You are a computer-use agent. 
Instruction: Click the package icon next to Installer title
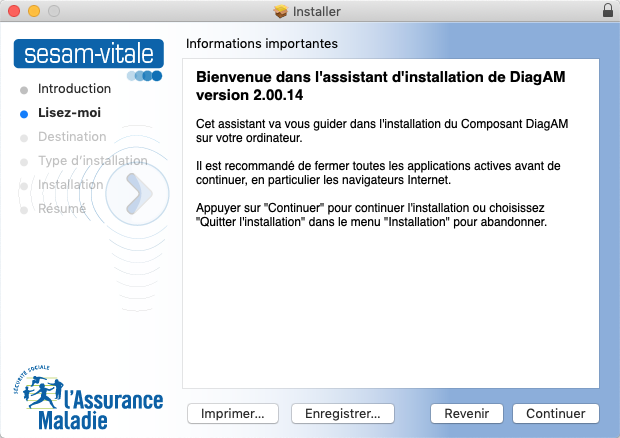pyautogui.click(x=280, y=11)
